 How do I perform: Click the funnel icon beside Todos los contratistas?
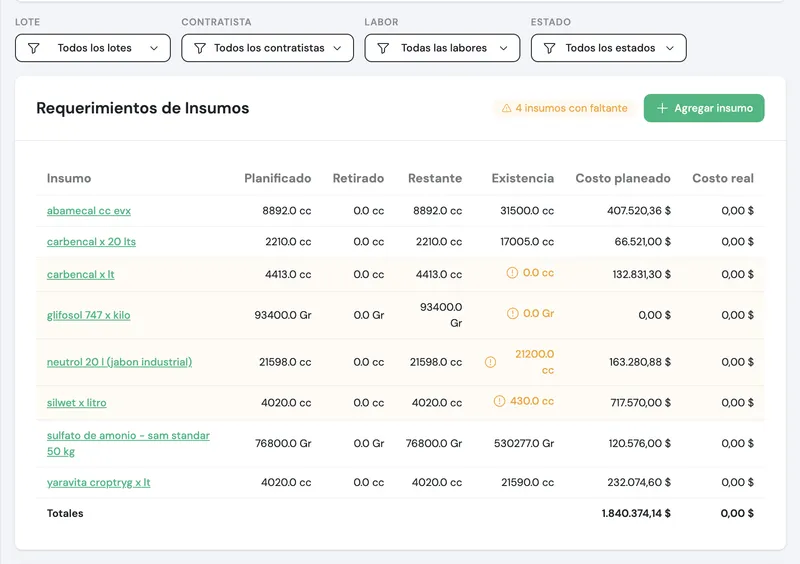(200, 48)
